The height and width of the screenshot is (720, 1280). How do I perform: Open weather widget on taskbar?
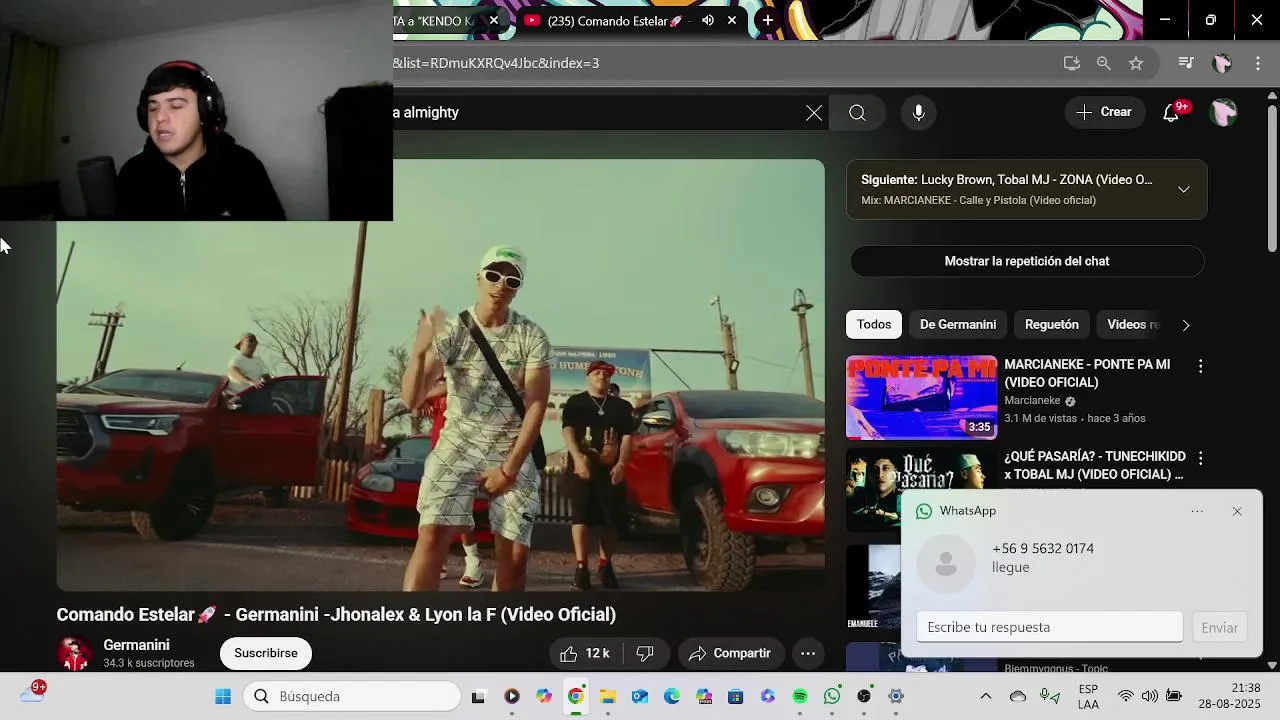(32, 692)
